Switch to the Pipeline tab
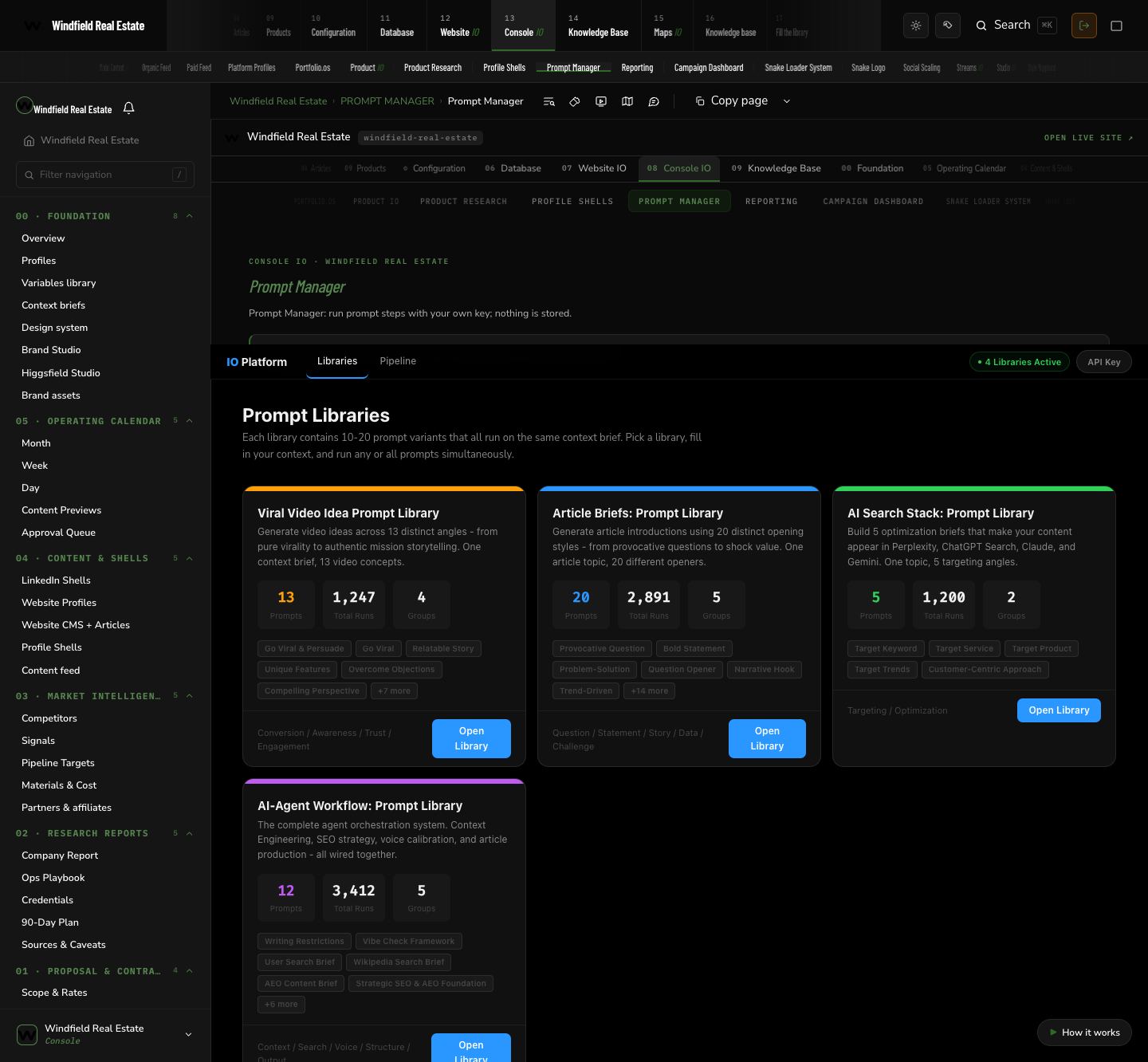Image resolution: width=1148 pixels, height=1062 pixels. [x=398, y=361]
